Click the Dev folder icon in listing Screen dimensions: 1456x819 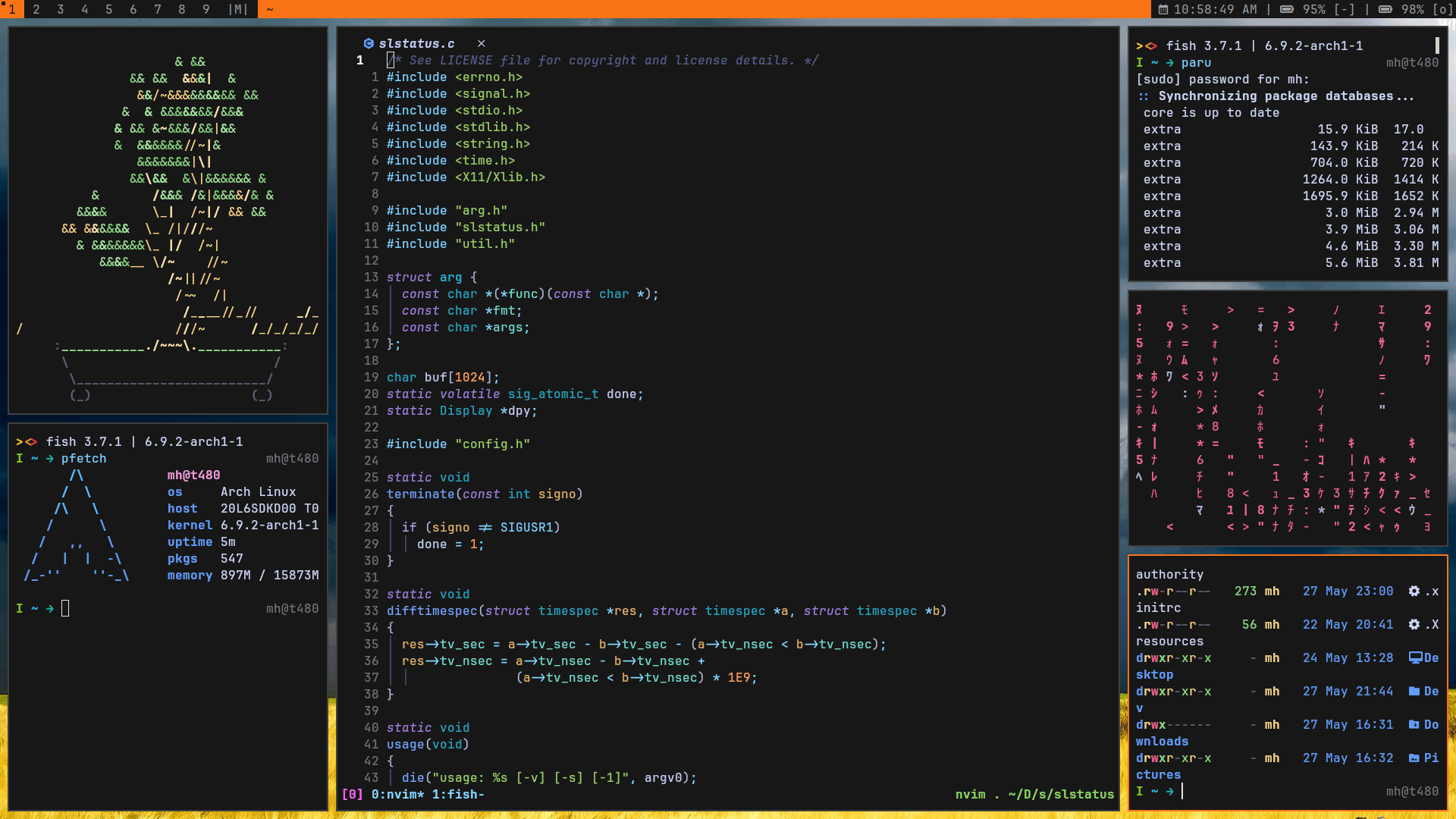[x=1414, y=691]
